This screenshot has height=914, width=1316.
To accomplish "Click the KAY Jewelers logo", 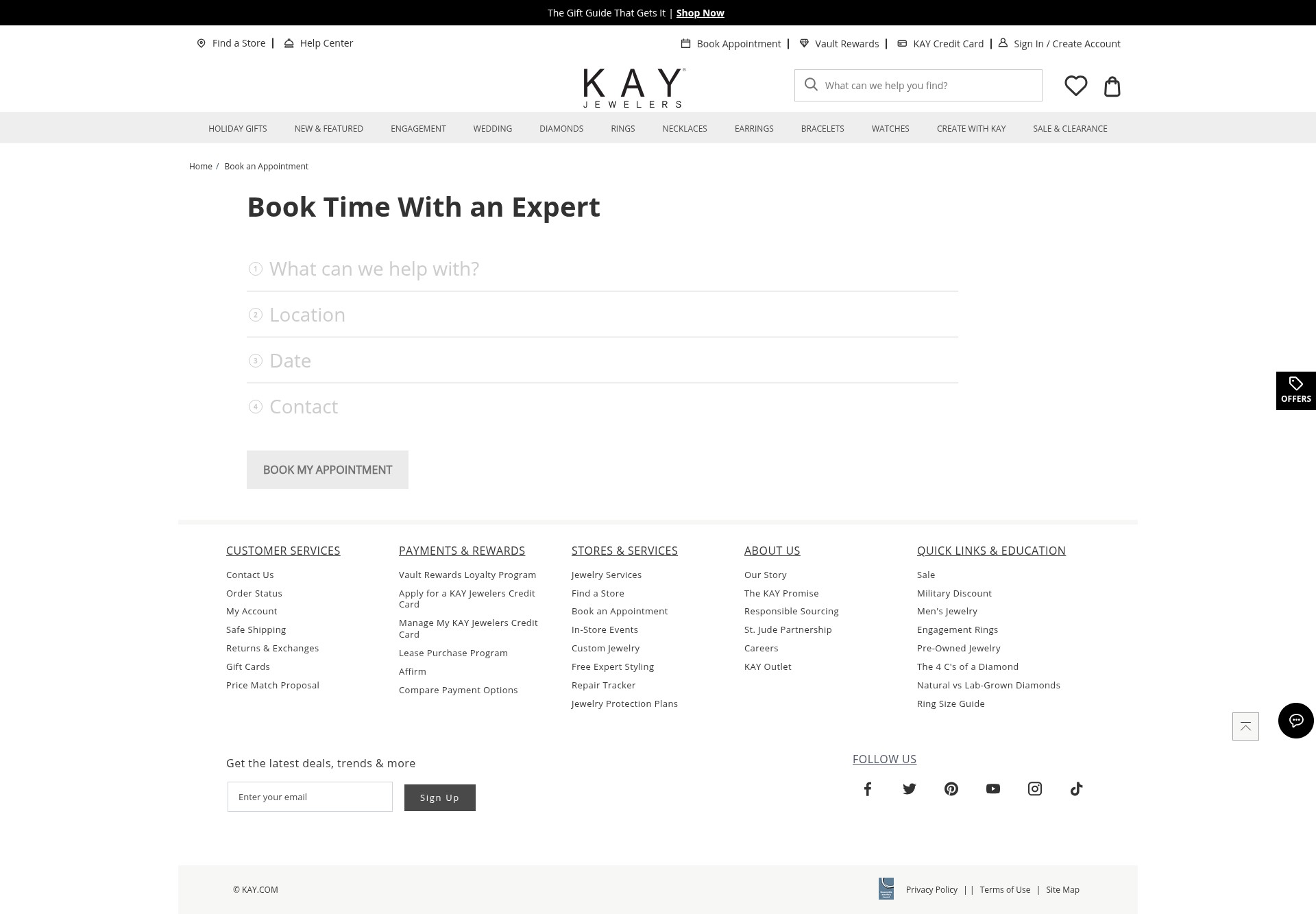I will pyautogui.click(x=634, y=88).
